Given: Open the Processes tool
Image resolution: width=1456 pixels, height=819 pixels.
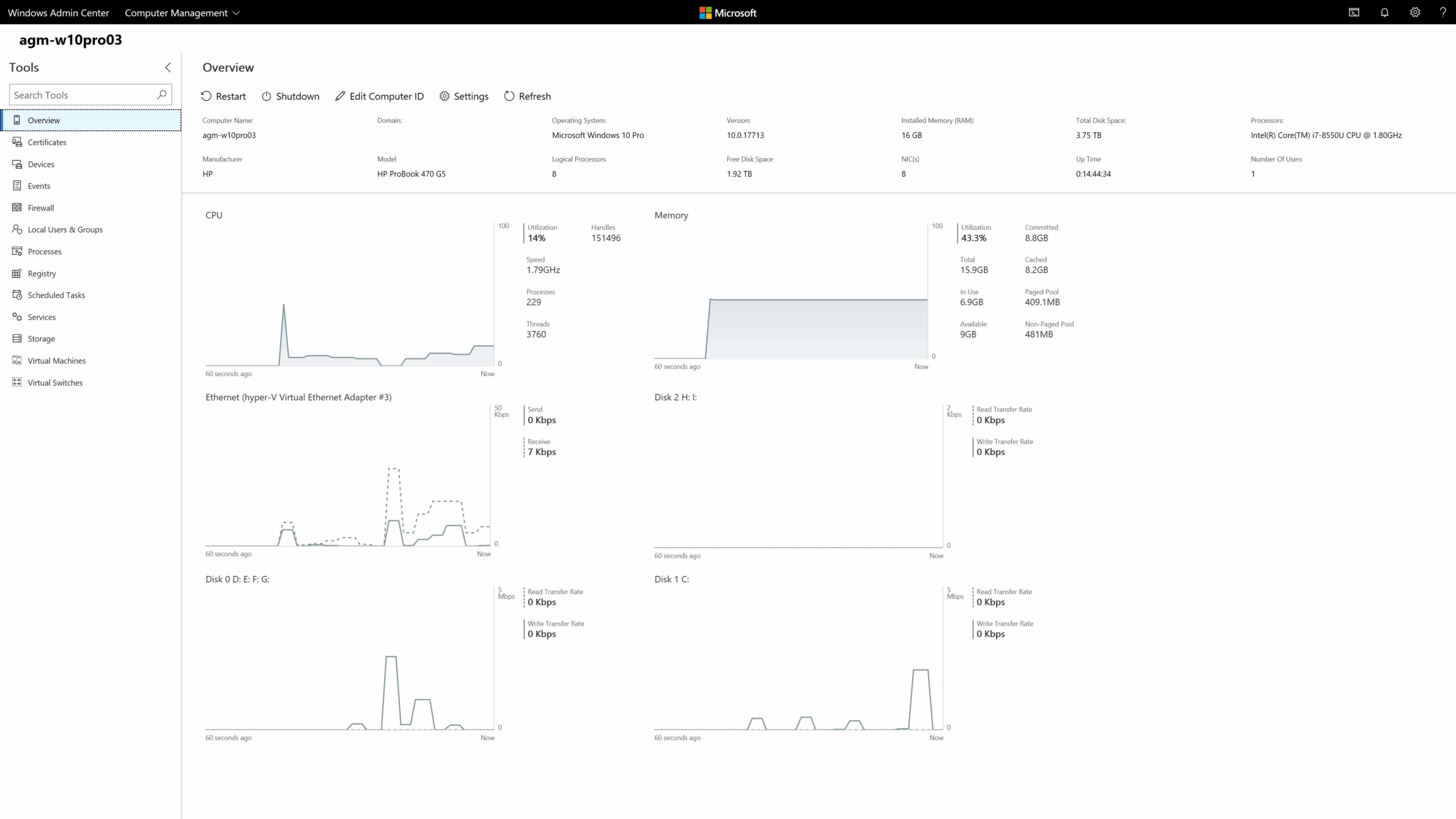Looking at the screenshot, I should [44, 251].
